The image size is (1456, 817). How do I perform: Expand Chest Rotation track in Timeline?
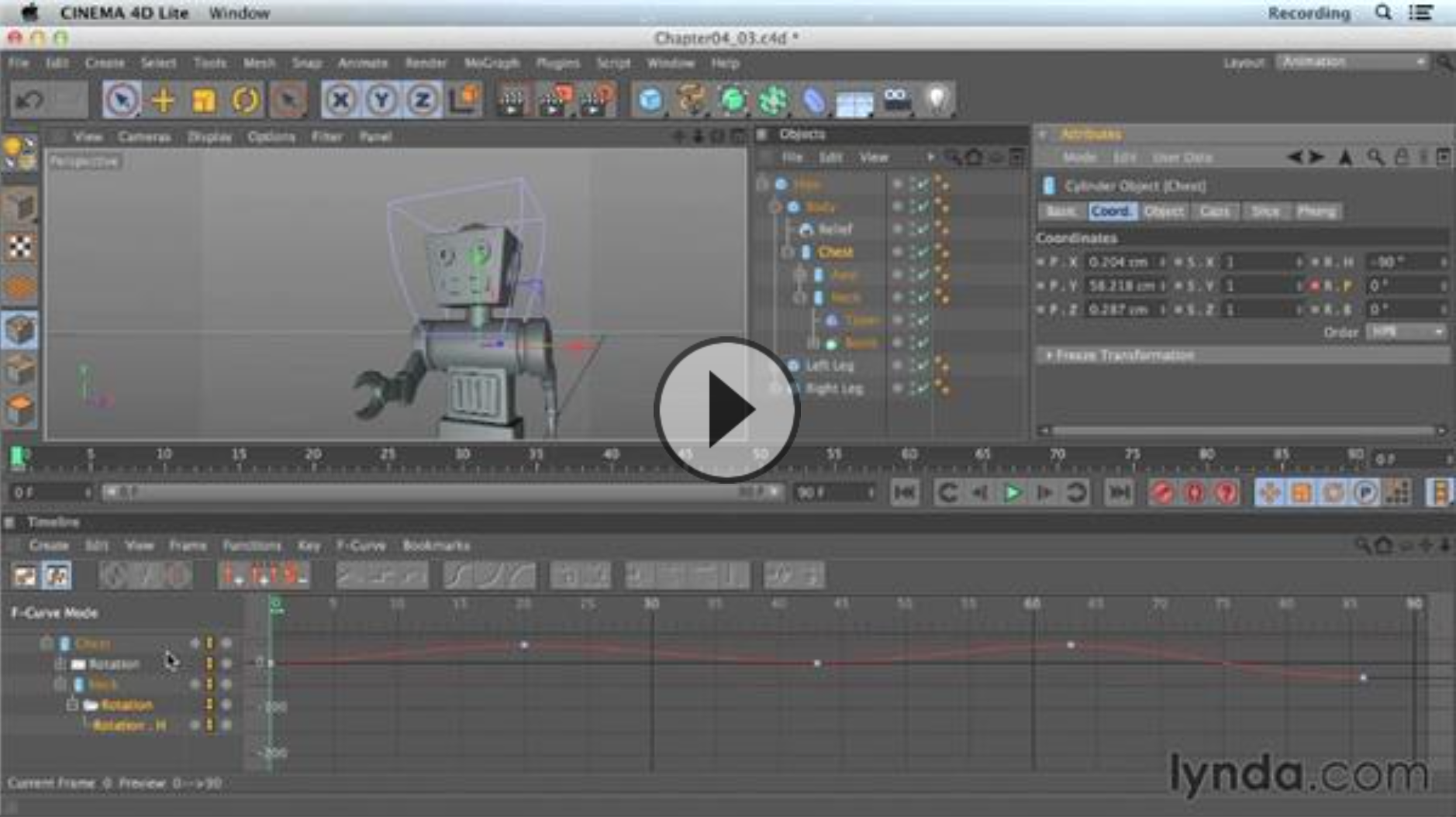tap(59, 664)
